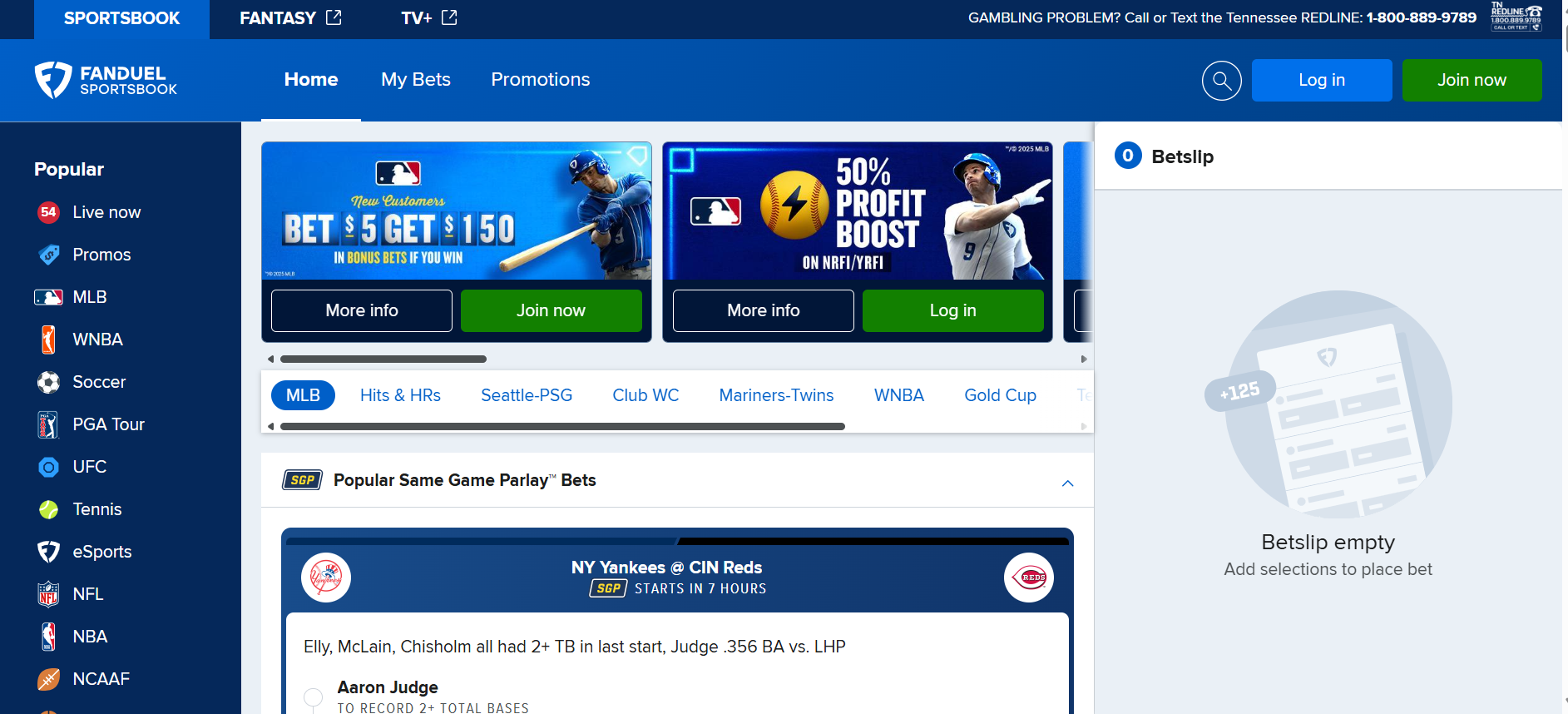This screenshot has height=714, width=1568.
Task: Click the NCAAF football icon
Action: tap(48, 679)
